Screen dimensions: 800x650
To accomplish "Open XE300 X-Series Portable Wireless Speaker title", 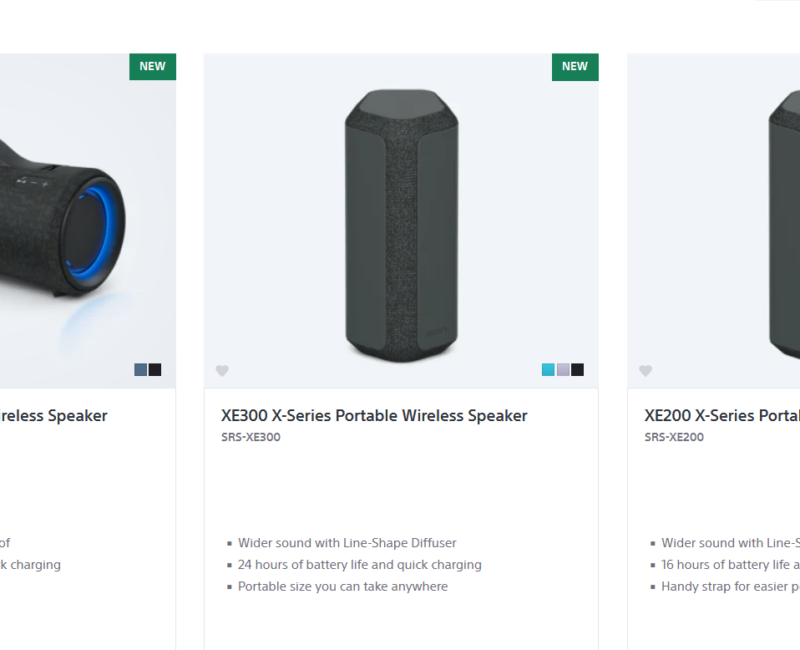I will tap(374, 415).
